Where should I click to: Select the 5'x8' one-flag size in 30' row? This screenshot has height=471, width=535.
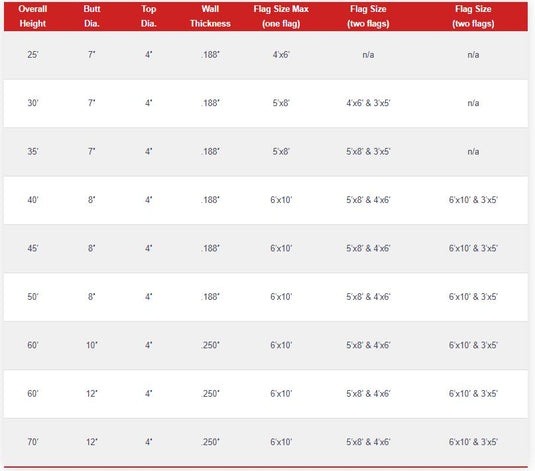coord(281,103)
